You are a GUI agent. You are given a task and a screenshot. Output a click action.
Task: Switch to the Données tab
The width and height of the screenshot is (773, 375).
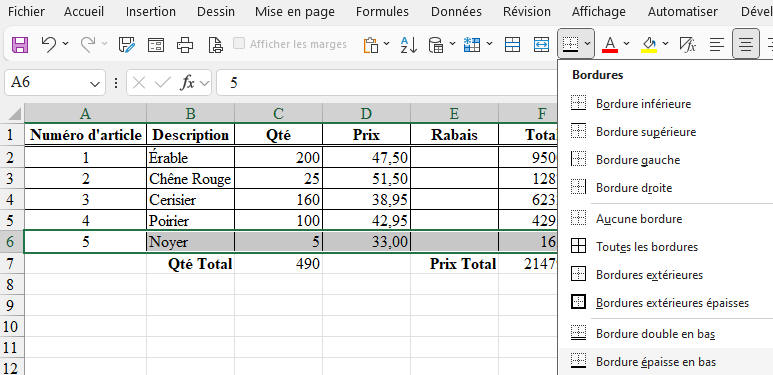pos(456,12)
